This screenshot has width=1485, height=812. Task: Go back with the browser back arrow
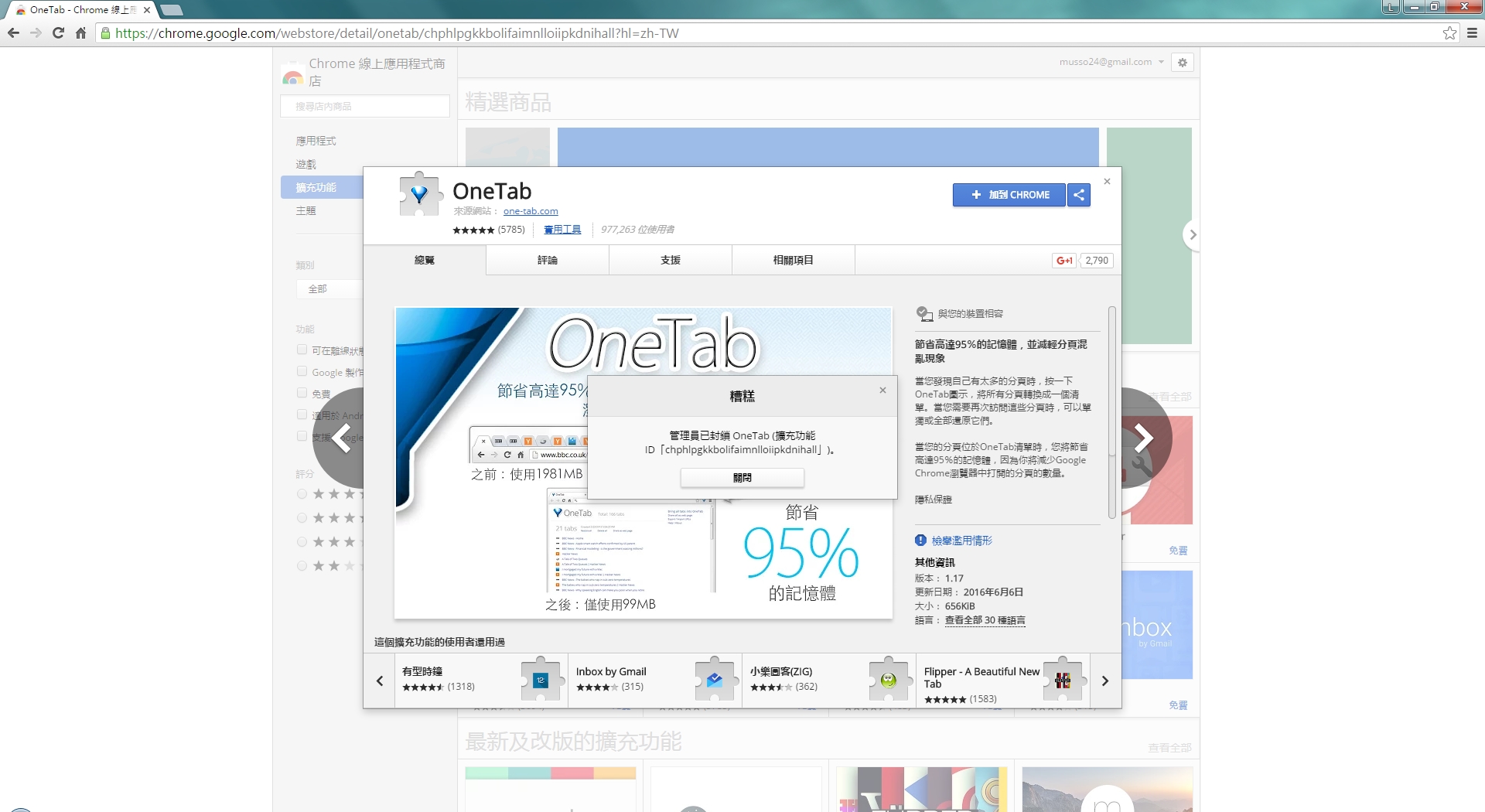(x=13, y=33)
